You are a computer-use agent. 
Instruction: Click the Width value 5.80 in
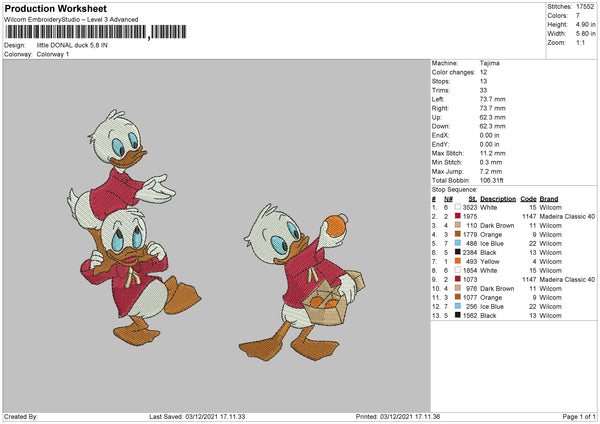pyautogui.click(x=585, y=34)
